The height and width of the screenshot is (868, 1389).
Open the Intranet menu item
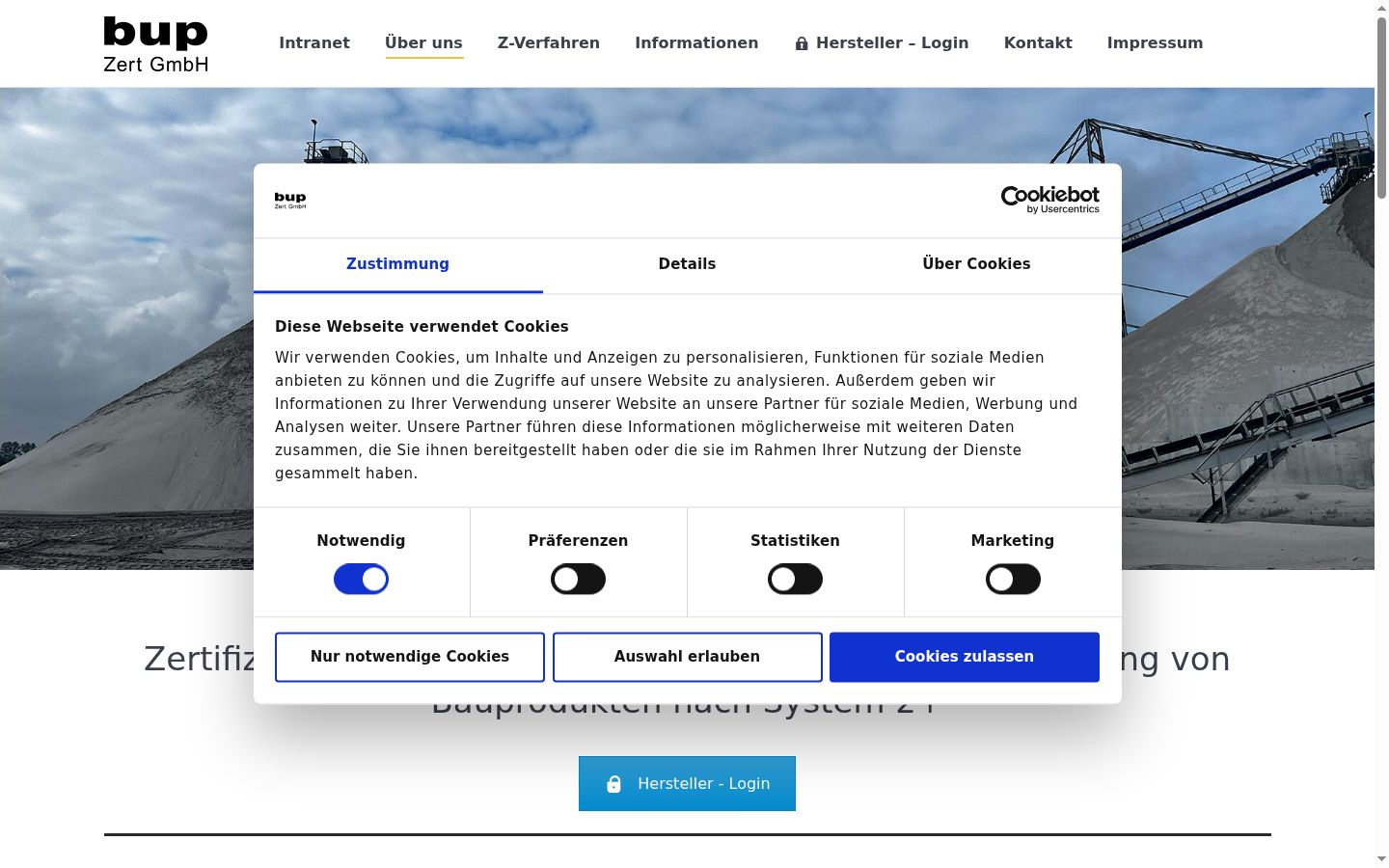[314, 42]
